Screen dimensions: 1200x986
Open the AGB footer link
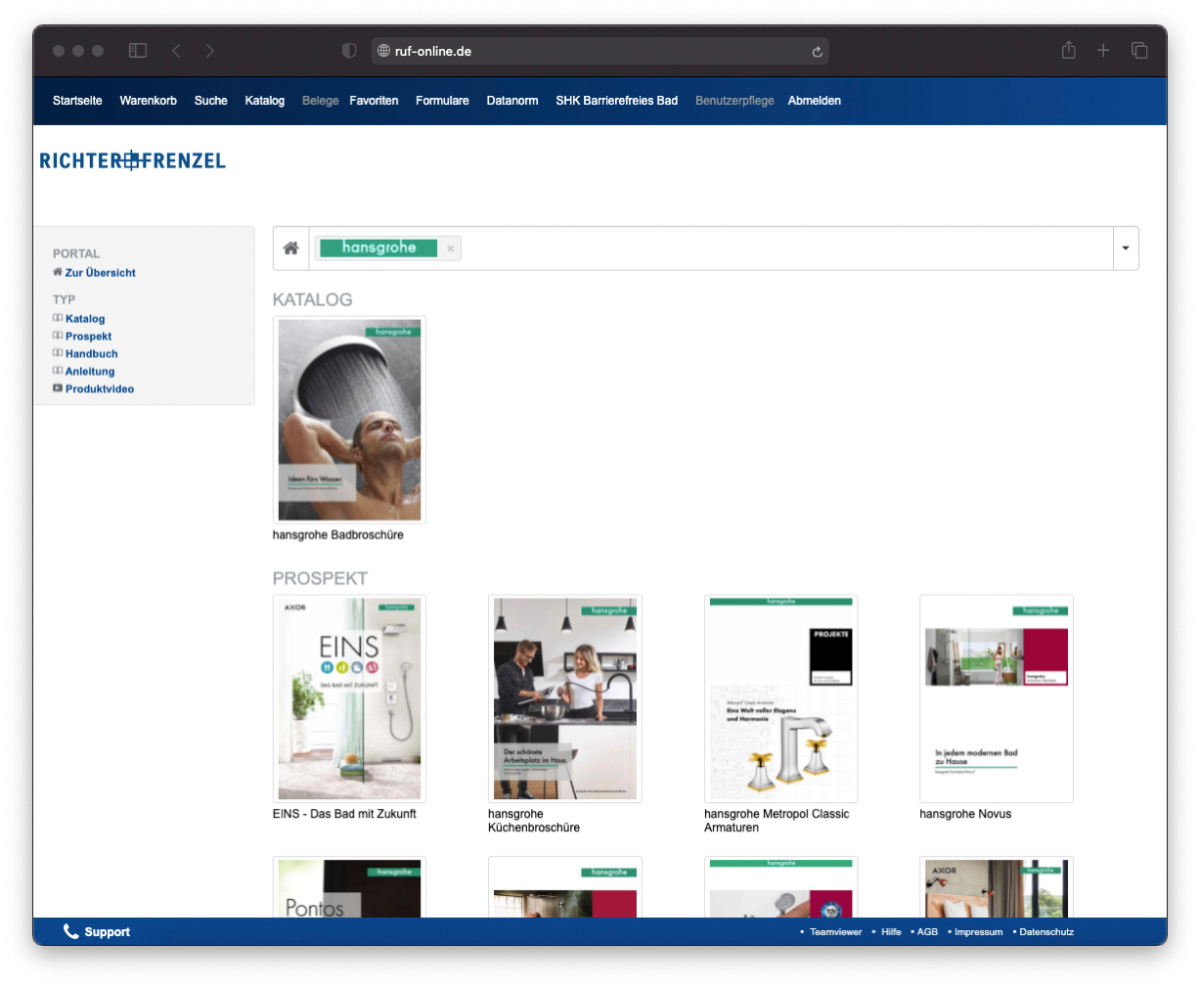927,932
